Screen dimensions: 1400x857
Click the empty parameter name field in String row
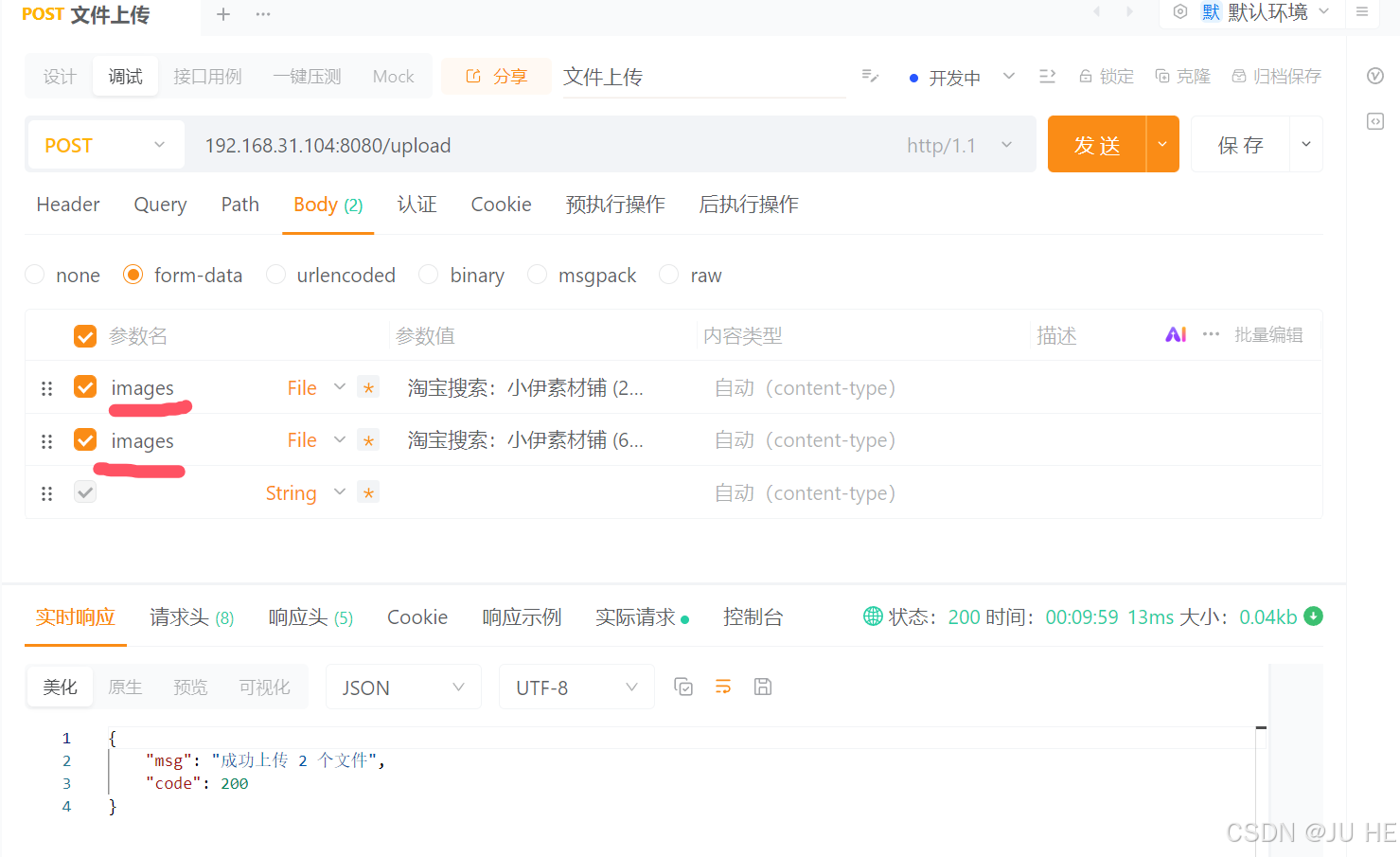click(180, 493)
